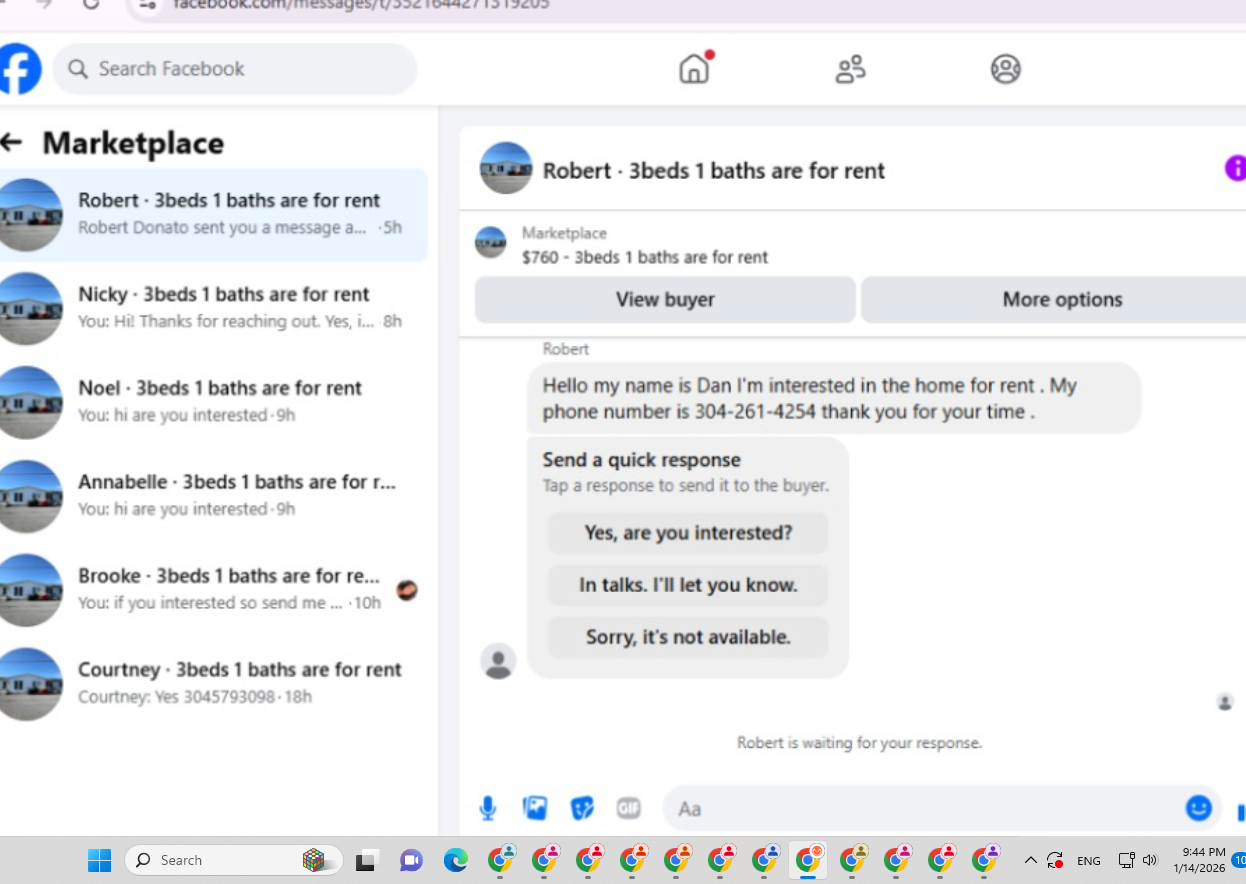1246x884 pixels.
Task: Open Noel's conversation in the list
Action: (214, 402)
